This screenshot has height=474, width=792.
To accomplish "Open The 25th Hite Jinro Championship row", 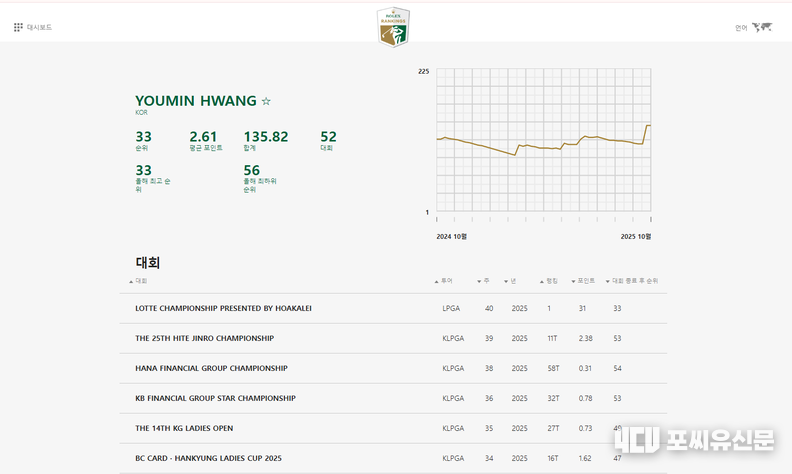I will click(204, 338).
